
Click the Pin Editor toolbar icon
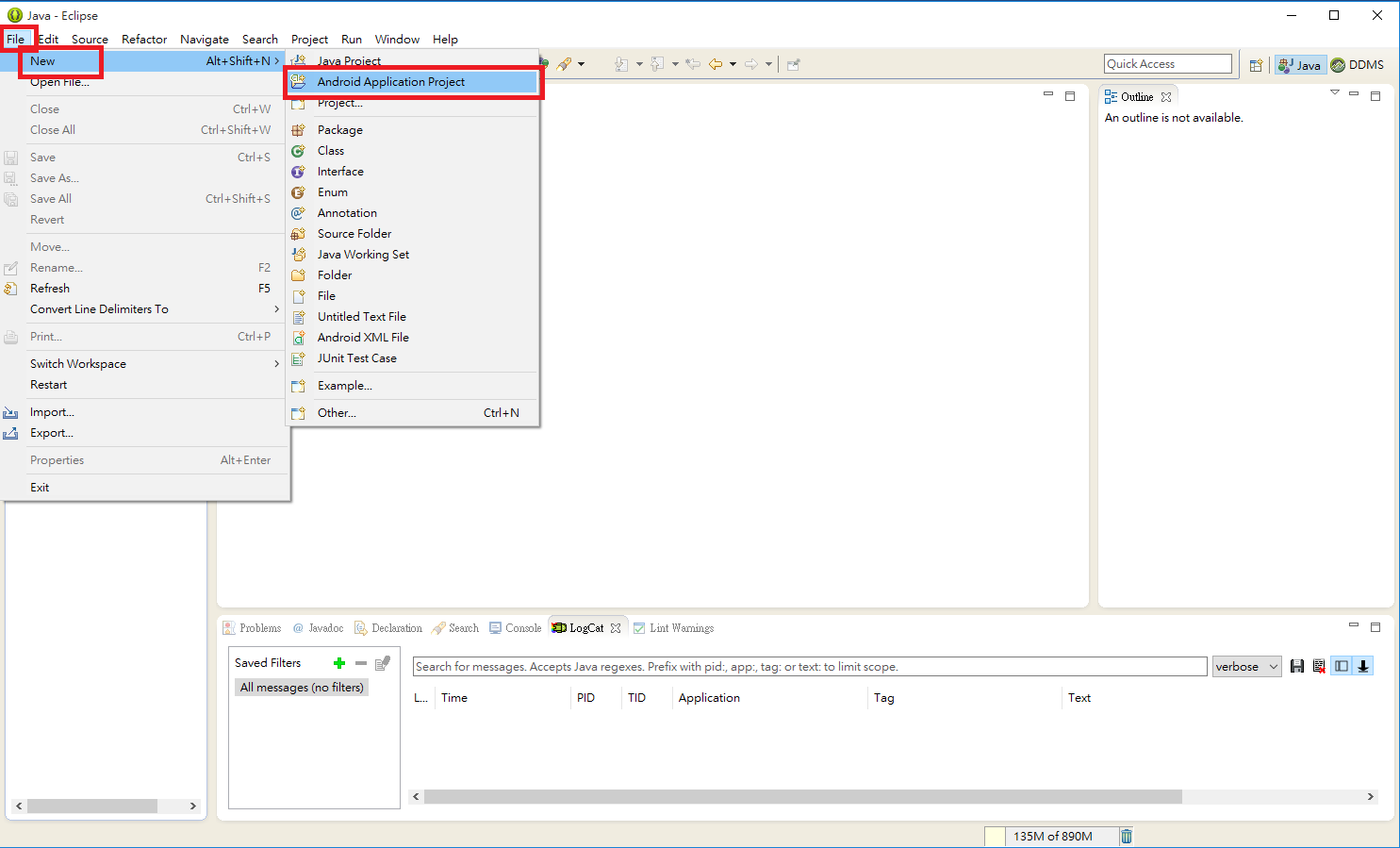coord(794,64)
